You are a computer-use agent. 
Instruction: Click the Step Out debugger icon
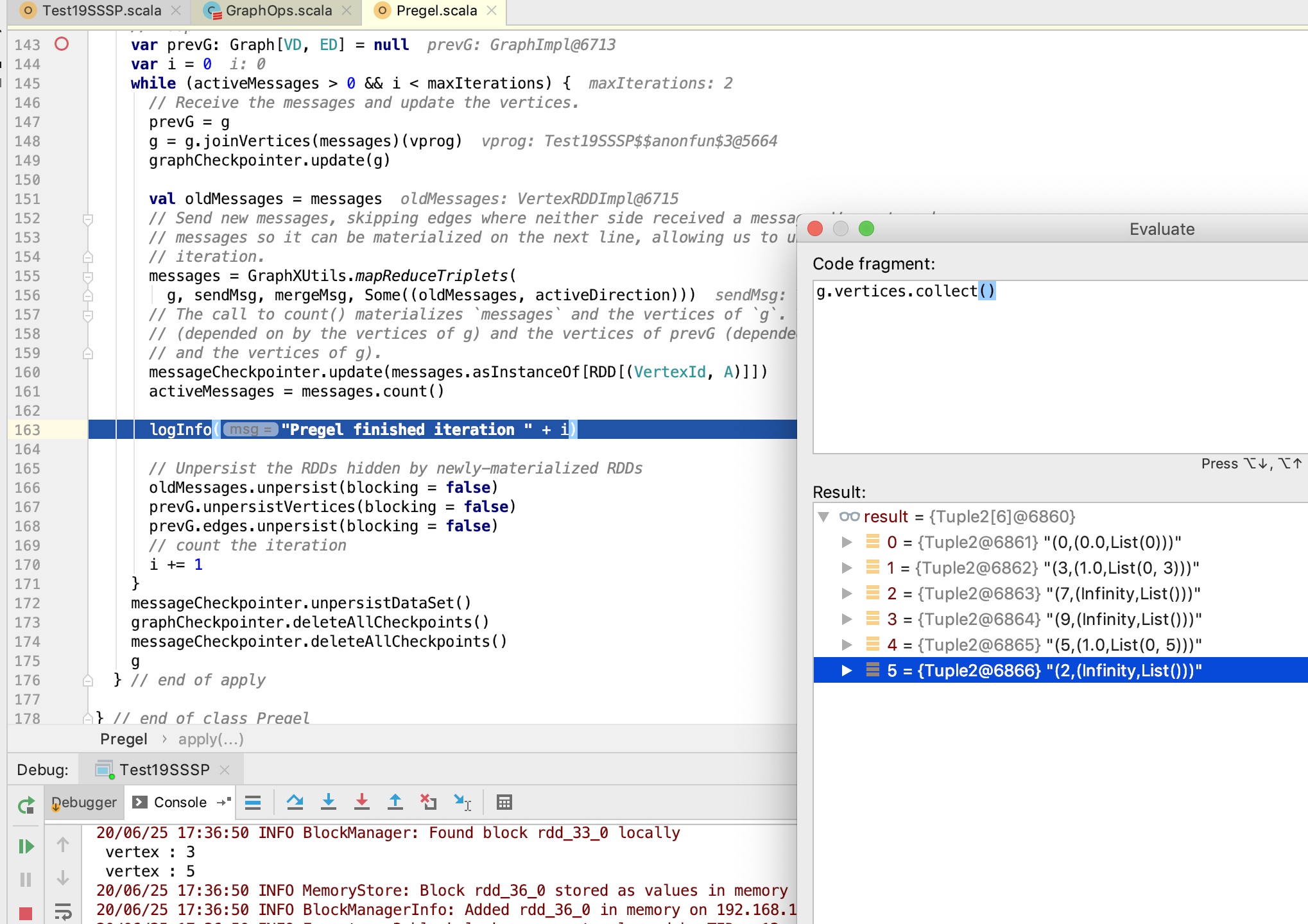click(395, 802)
